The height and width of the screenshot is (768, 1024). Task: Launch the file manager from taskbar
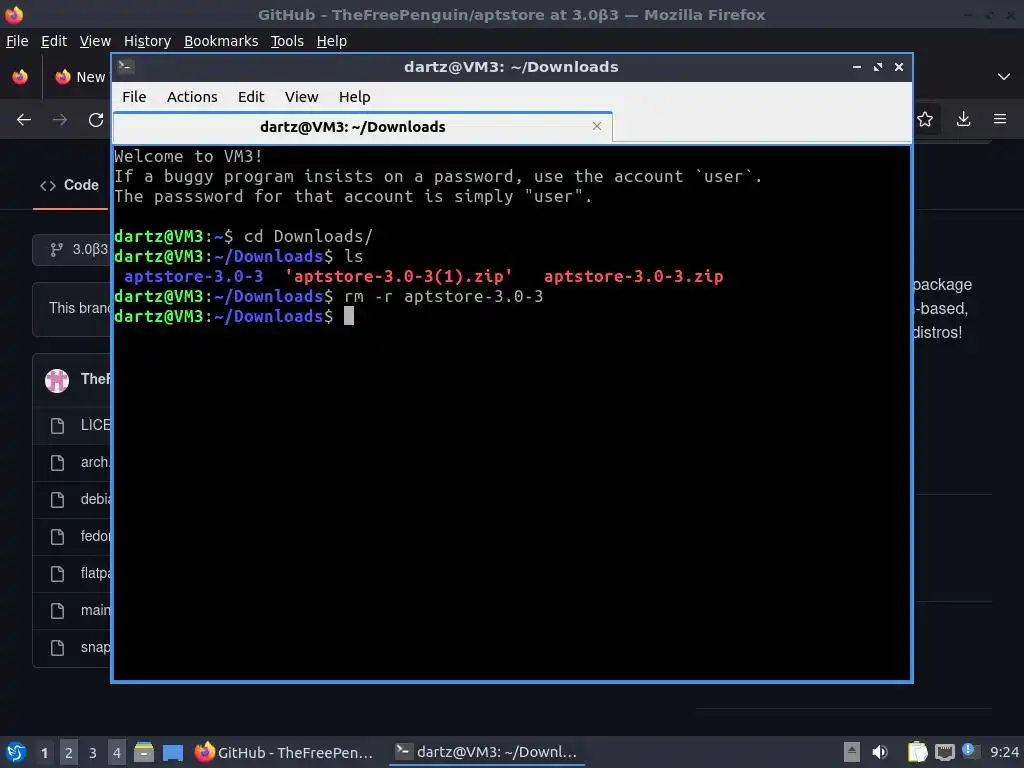(144, 752)
